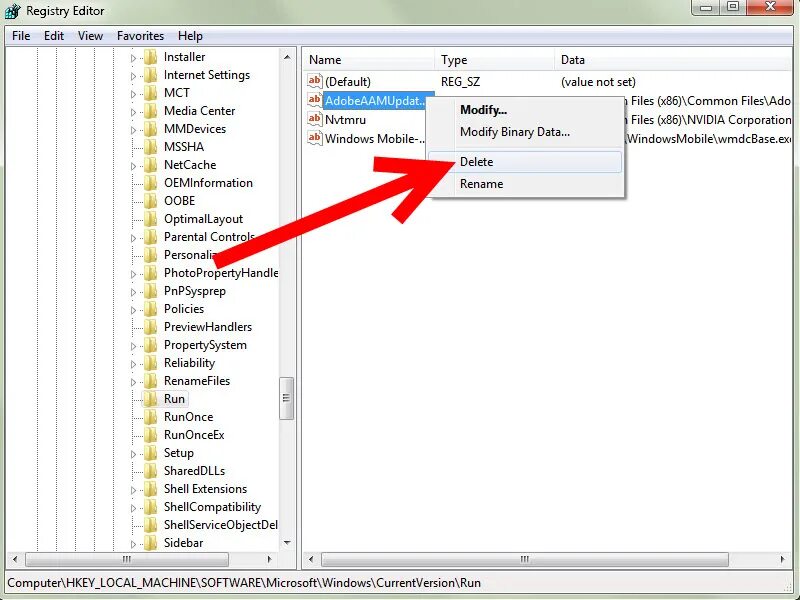Image resolution: width=800 pixels, height=600 pixels.
Task: Click the '(value not set)' data cell
Action: click(598, 82)
